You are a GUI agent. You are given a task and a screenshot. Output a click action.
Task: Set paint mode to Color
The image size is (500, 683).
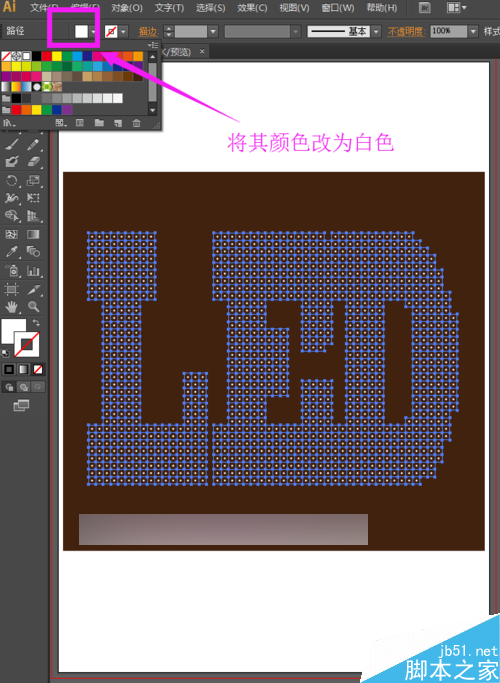coord(9,369)
